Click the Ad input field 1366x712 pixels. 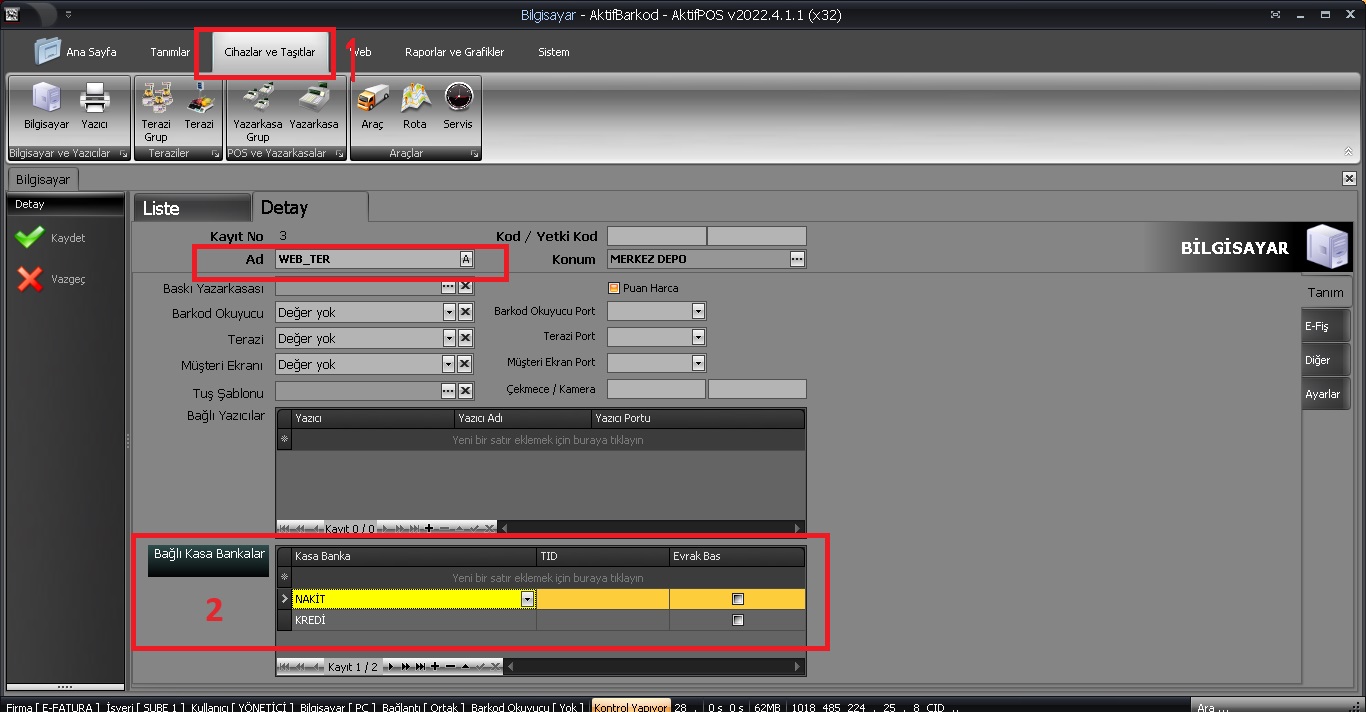pyautogui.click(x=366, y=259)
